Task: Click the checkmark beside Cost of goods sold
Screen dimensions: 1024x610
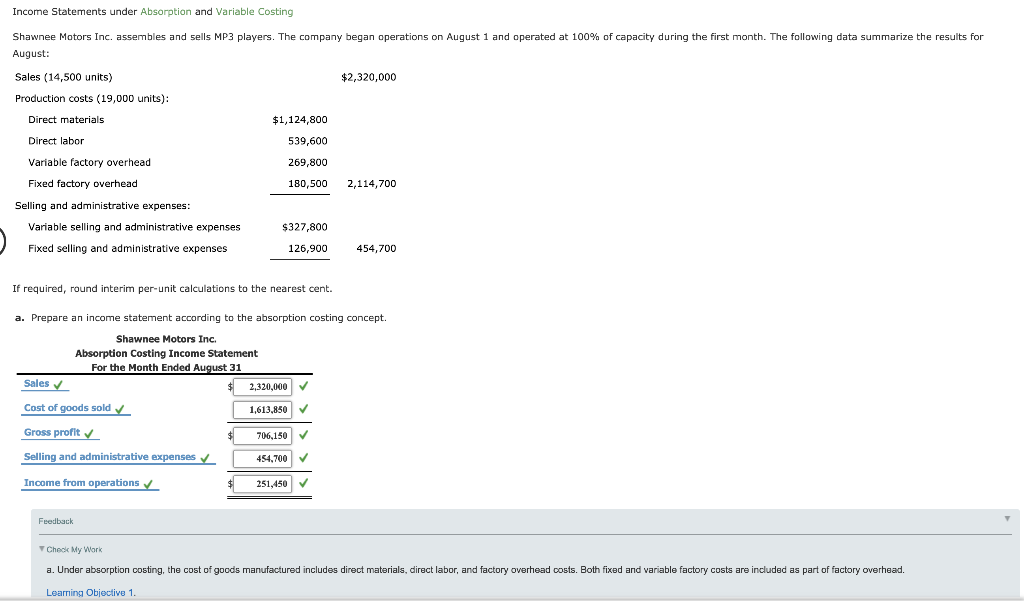Action: click(x=120, y=409)
